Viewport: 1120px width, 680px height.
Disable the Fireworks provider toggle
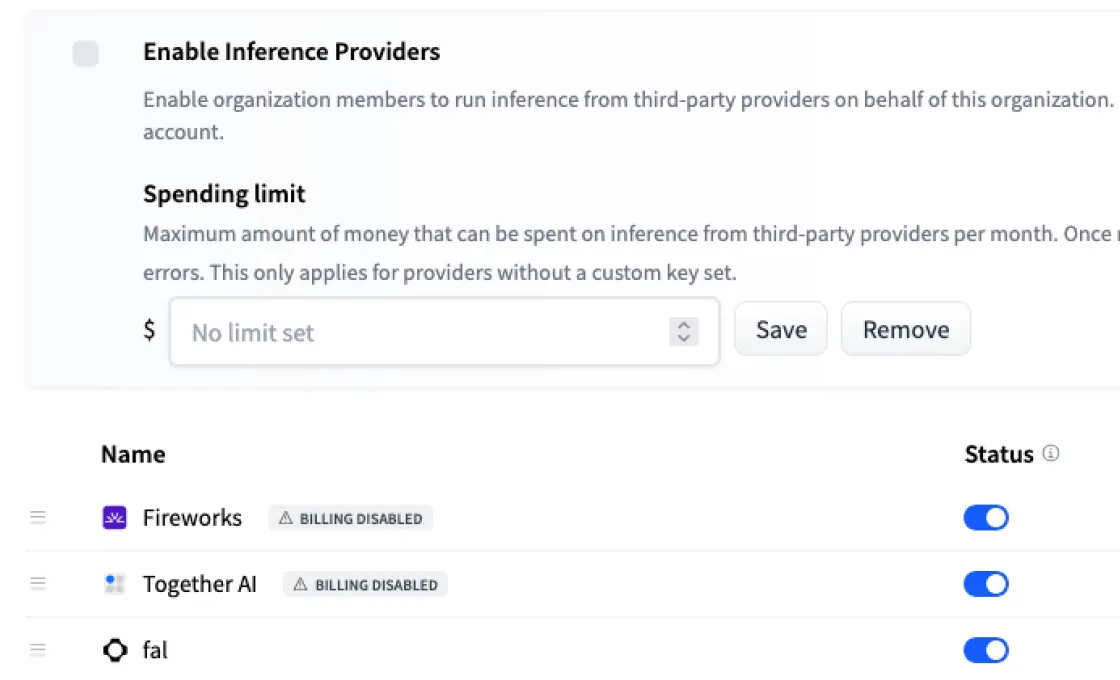tap(986, 517)
